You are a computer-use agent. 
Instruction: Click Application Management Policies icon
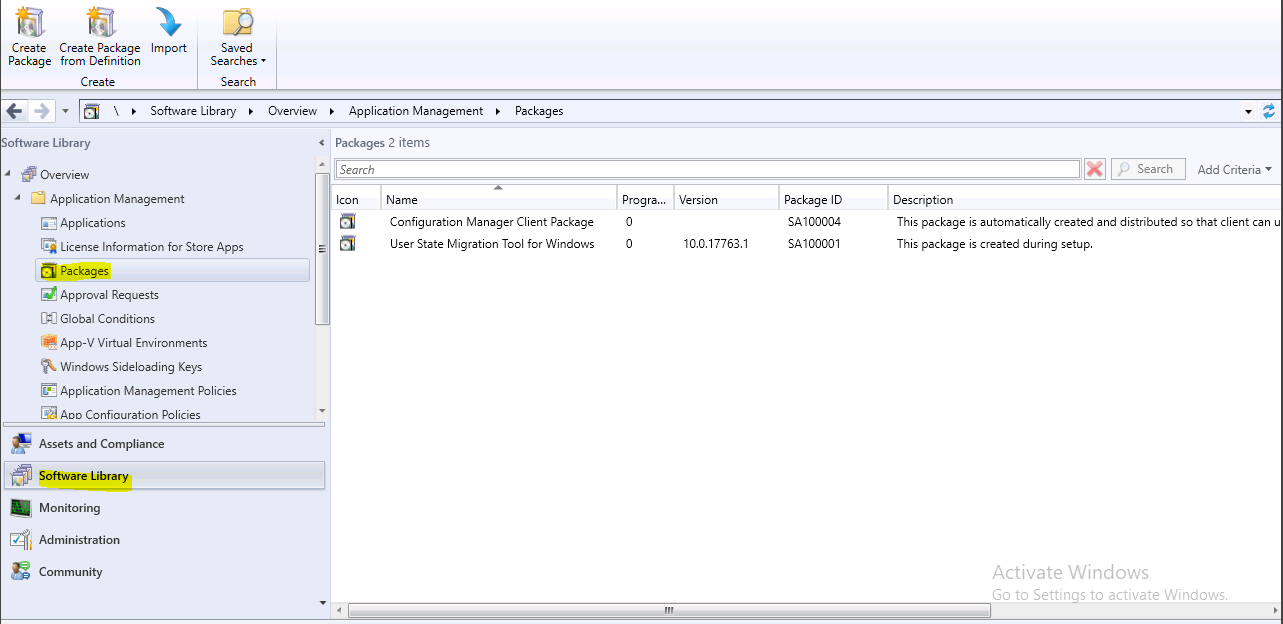point(48,390)
